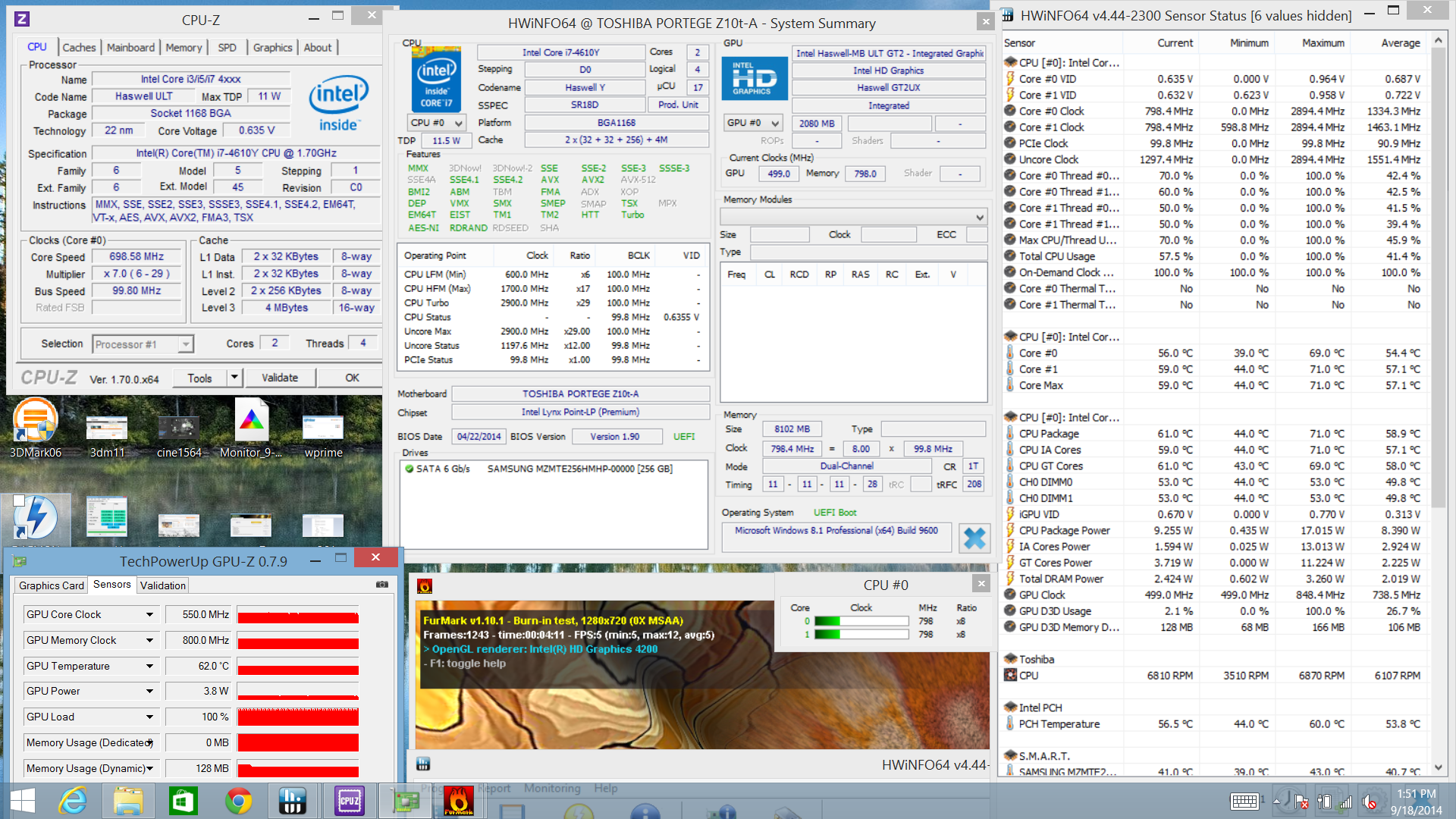Click the HWiNFO Sensor Status title icon
Screen dimensions: 1456x819
point(1007,14)
